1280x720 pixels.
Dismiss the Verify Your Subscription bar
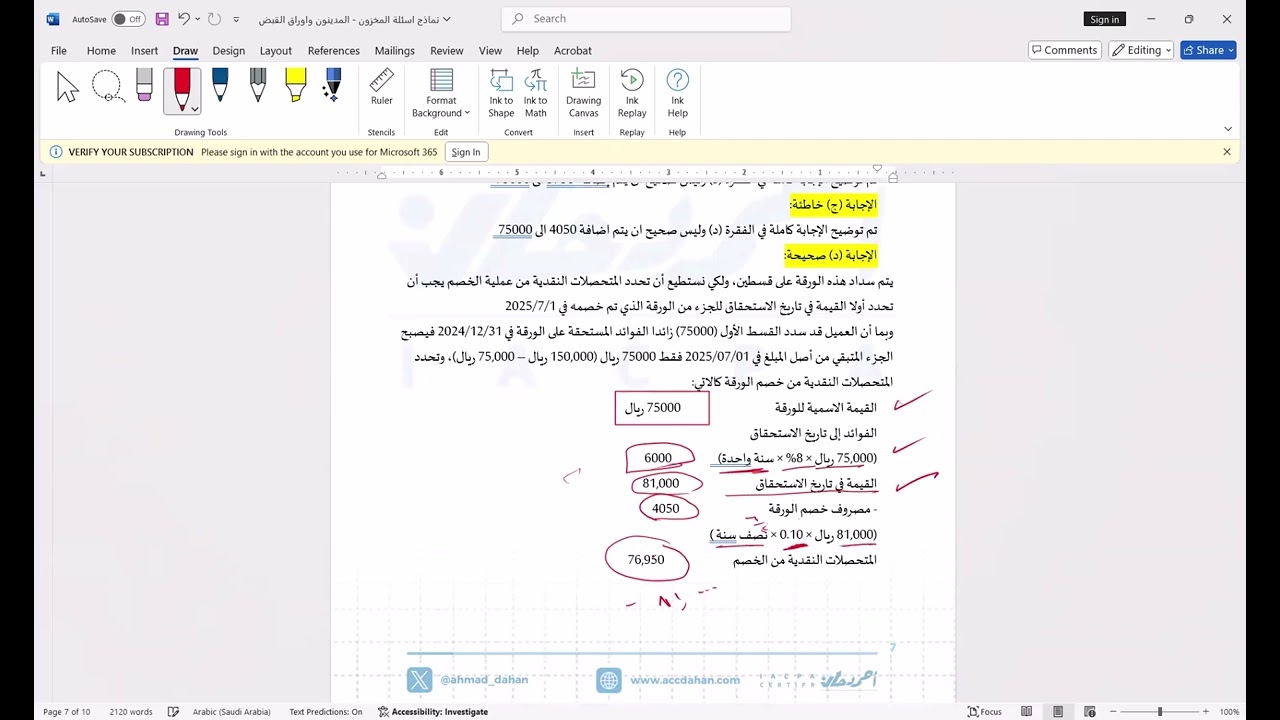point(1227,152)
